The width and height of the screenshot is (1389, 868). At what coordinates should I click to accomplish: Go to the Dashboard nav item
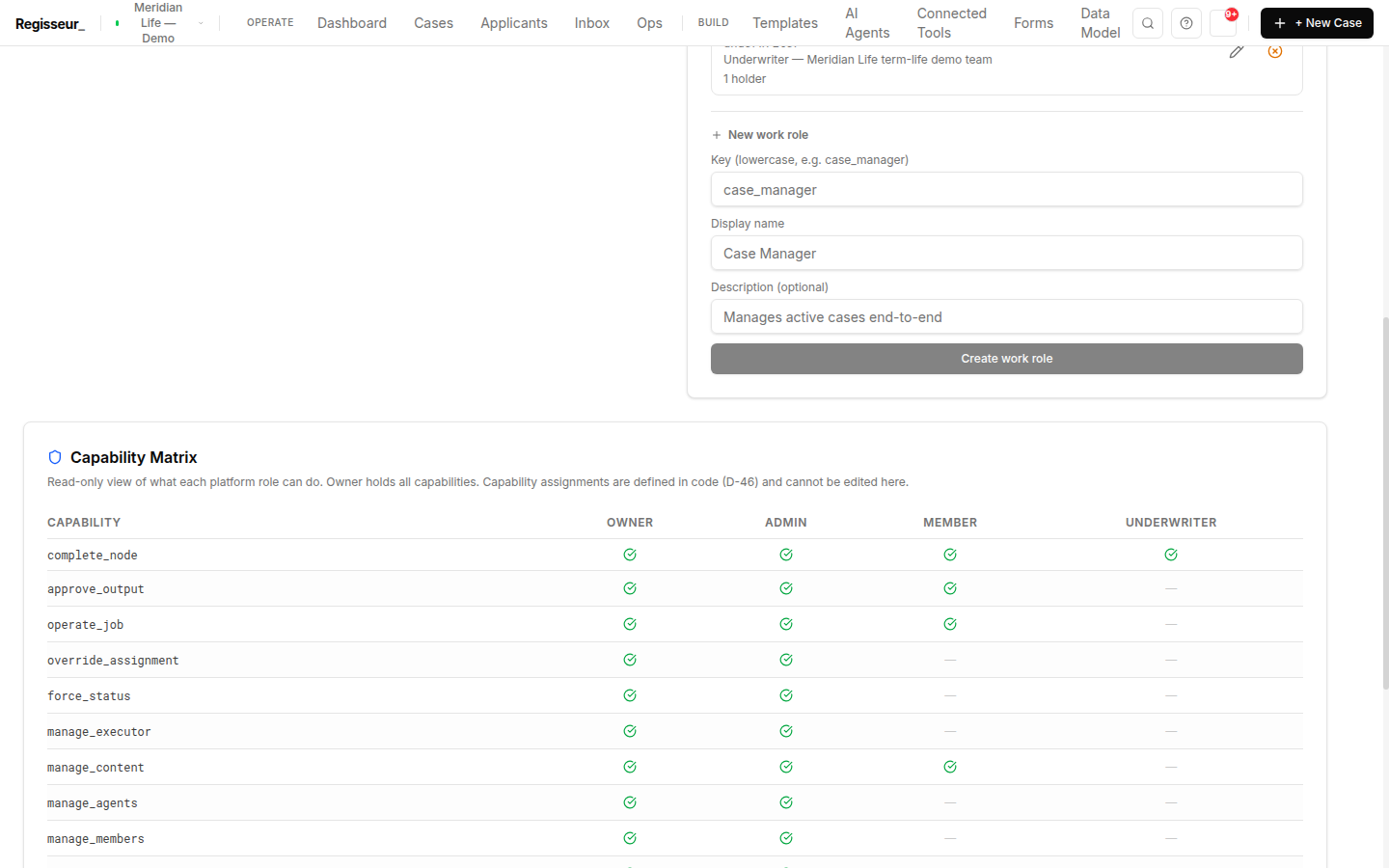(352, 23)
